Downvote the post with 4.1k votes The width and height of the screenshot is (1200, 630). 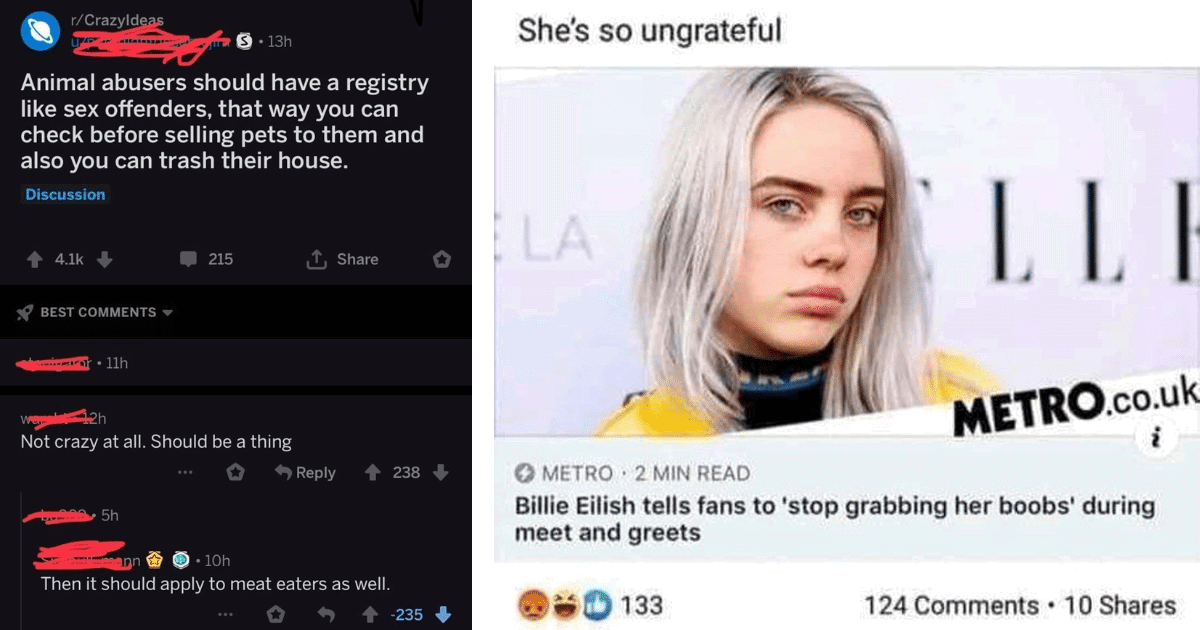(x=104, y=259)
